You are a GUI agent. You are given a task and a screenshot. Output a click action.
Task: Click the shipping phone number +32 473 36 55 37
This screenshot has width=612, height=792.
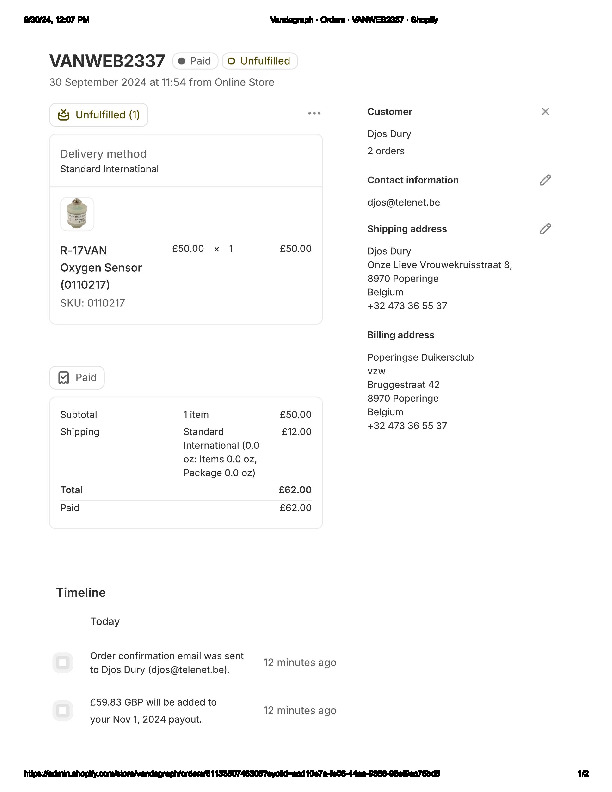coord(407,306)
